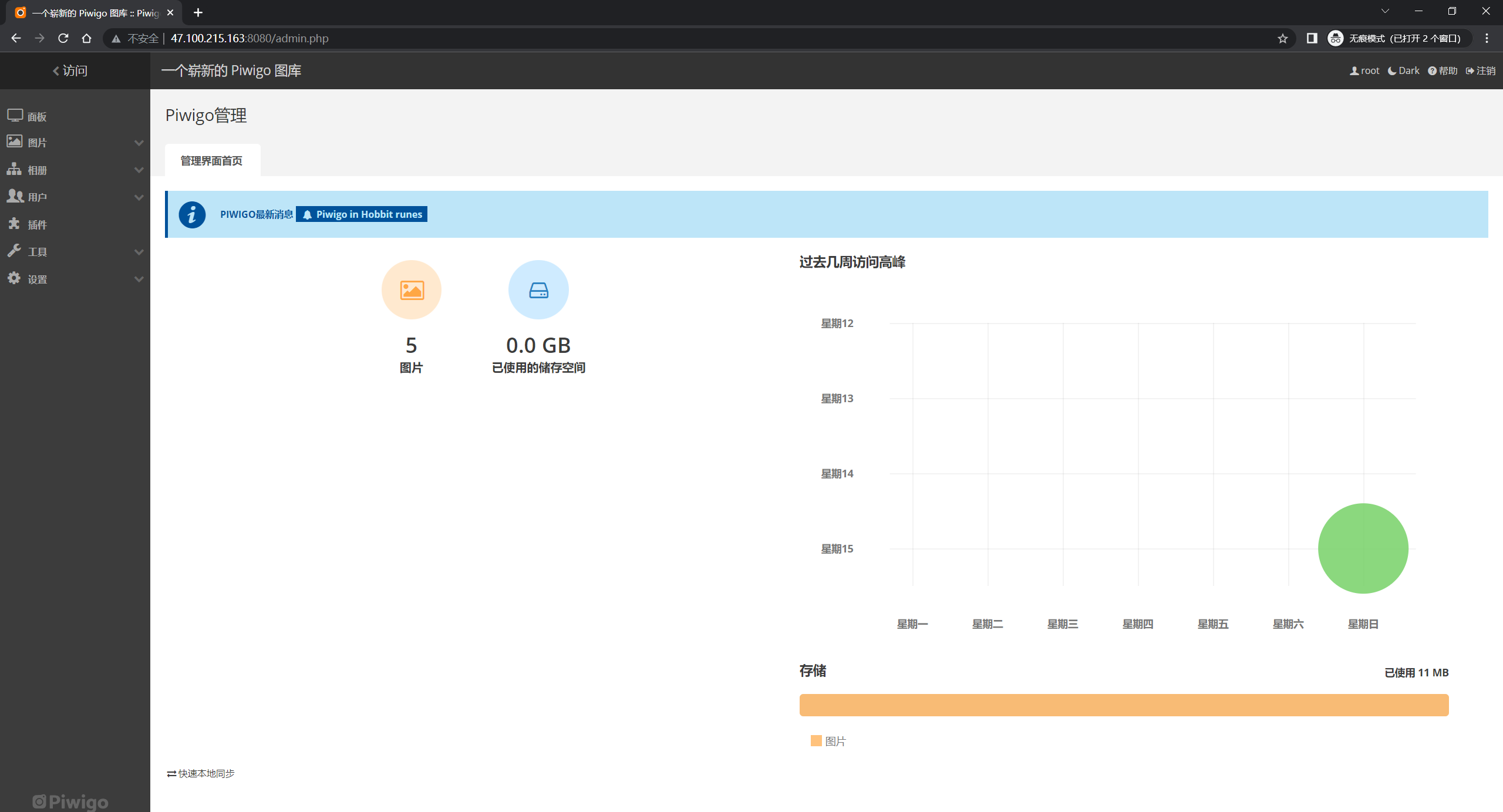Screen dimensions: 1503x812
Task: Click the orange photos count icon
Action: pos(412,290)
